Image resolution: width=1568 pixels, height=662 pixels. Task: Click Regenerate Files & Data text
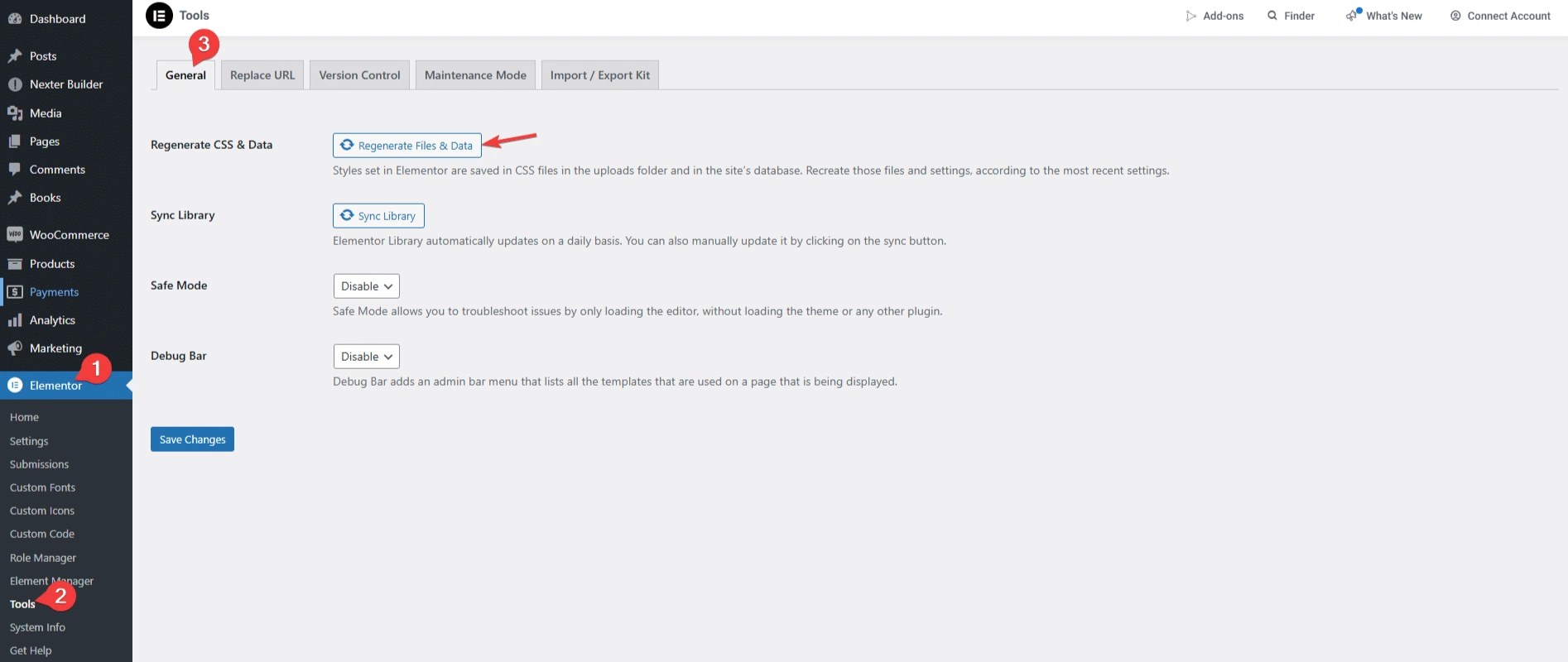[x=416, y=146]
